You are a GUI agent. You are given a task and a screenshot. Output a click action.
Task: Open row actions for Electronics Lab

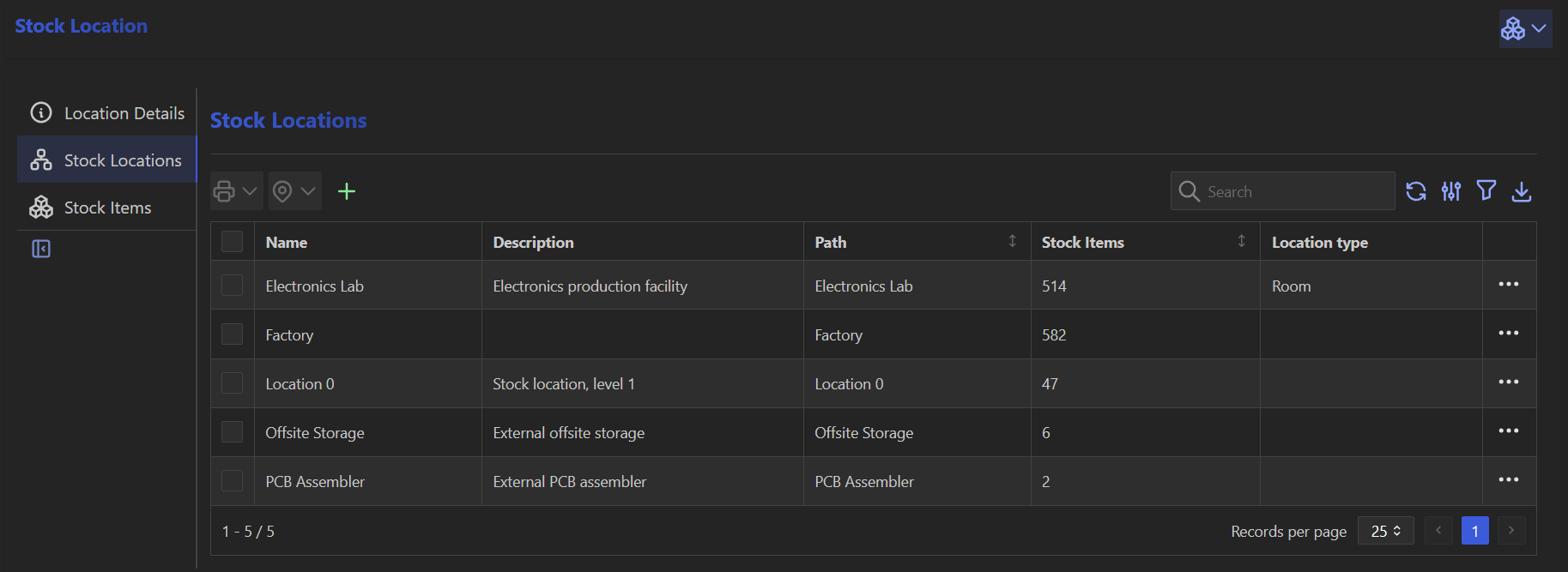pyautogui.click(x=1509, y=285)
